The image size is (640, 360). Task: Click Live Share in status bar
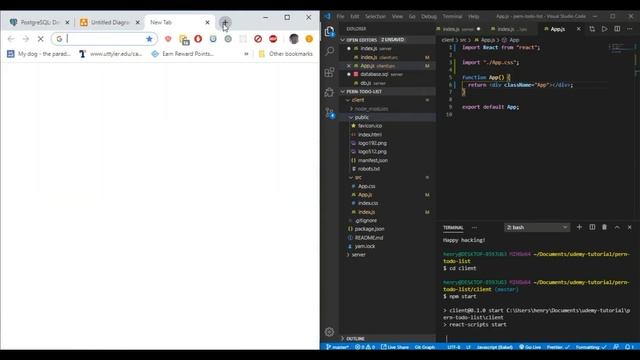pyautogui.click(x=395, y=347)
